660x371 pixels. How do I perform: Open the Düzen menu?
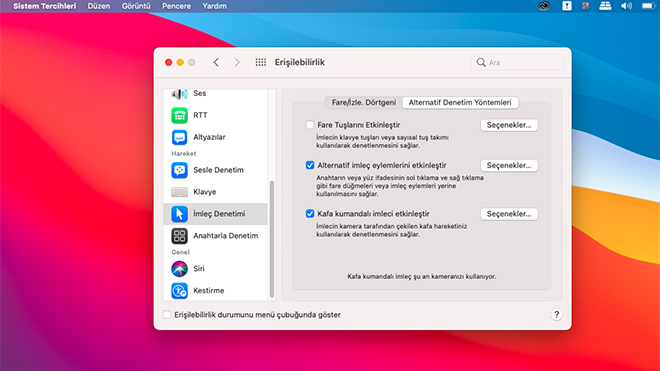pyautogui.click(x=98, y=6)
